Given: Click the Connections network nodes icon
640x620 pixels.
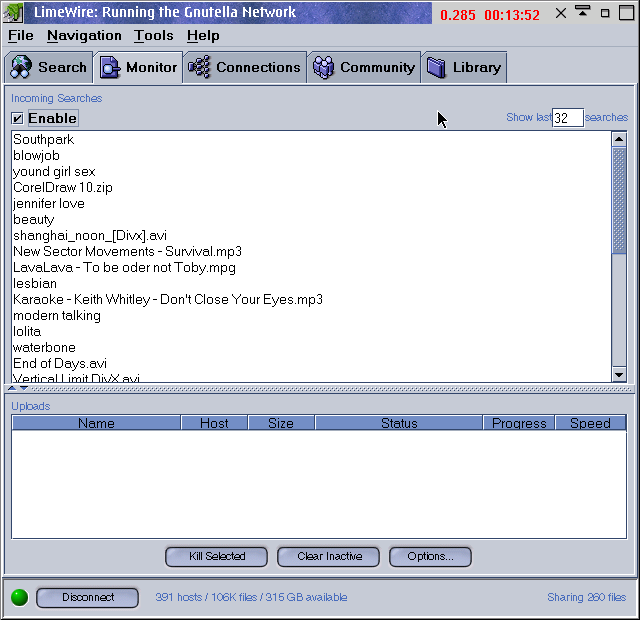Looking at the screenshot, I should click(x=200, y=67).
